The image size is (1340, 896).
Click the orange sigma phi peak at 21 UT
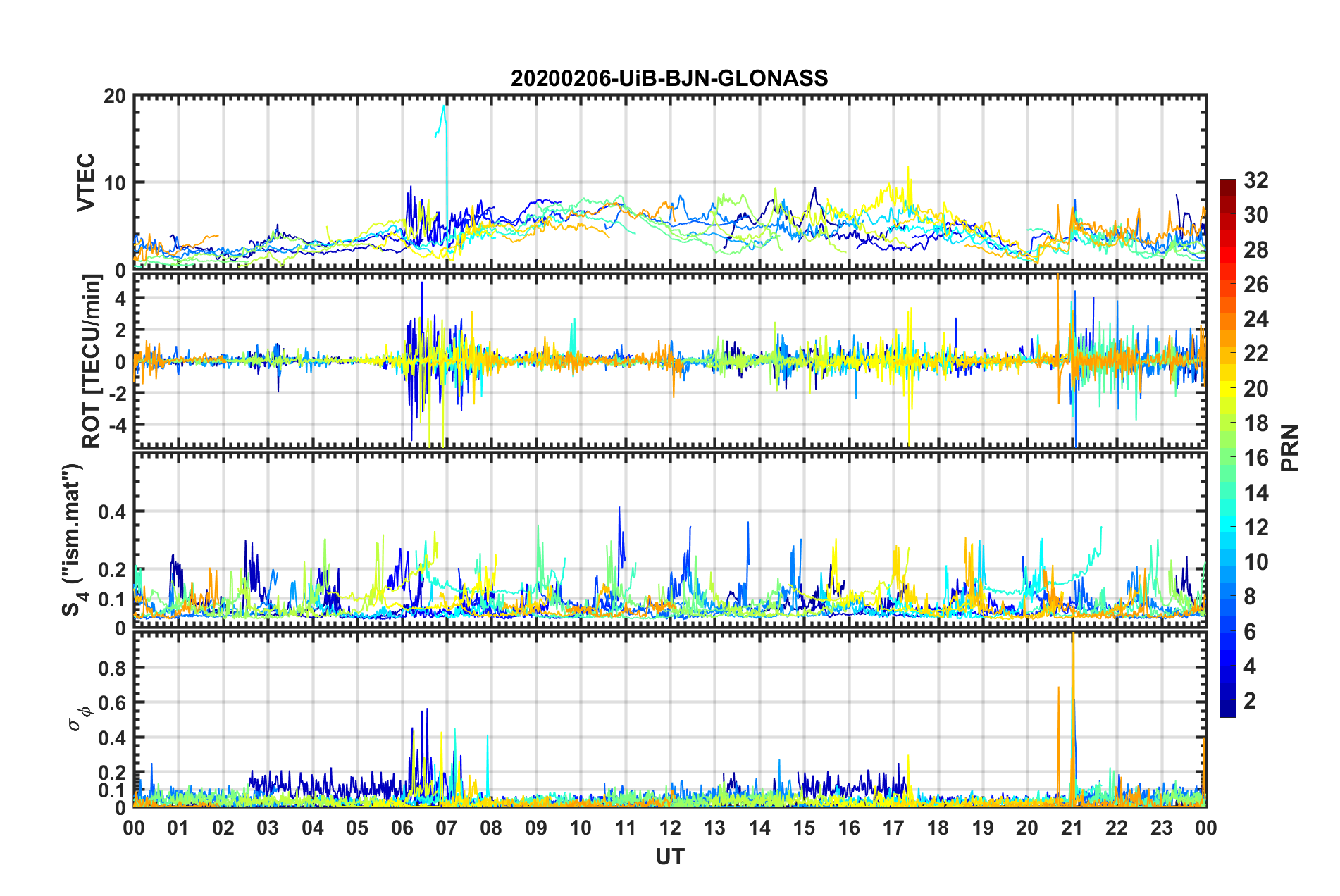tap(1073, 642)
